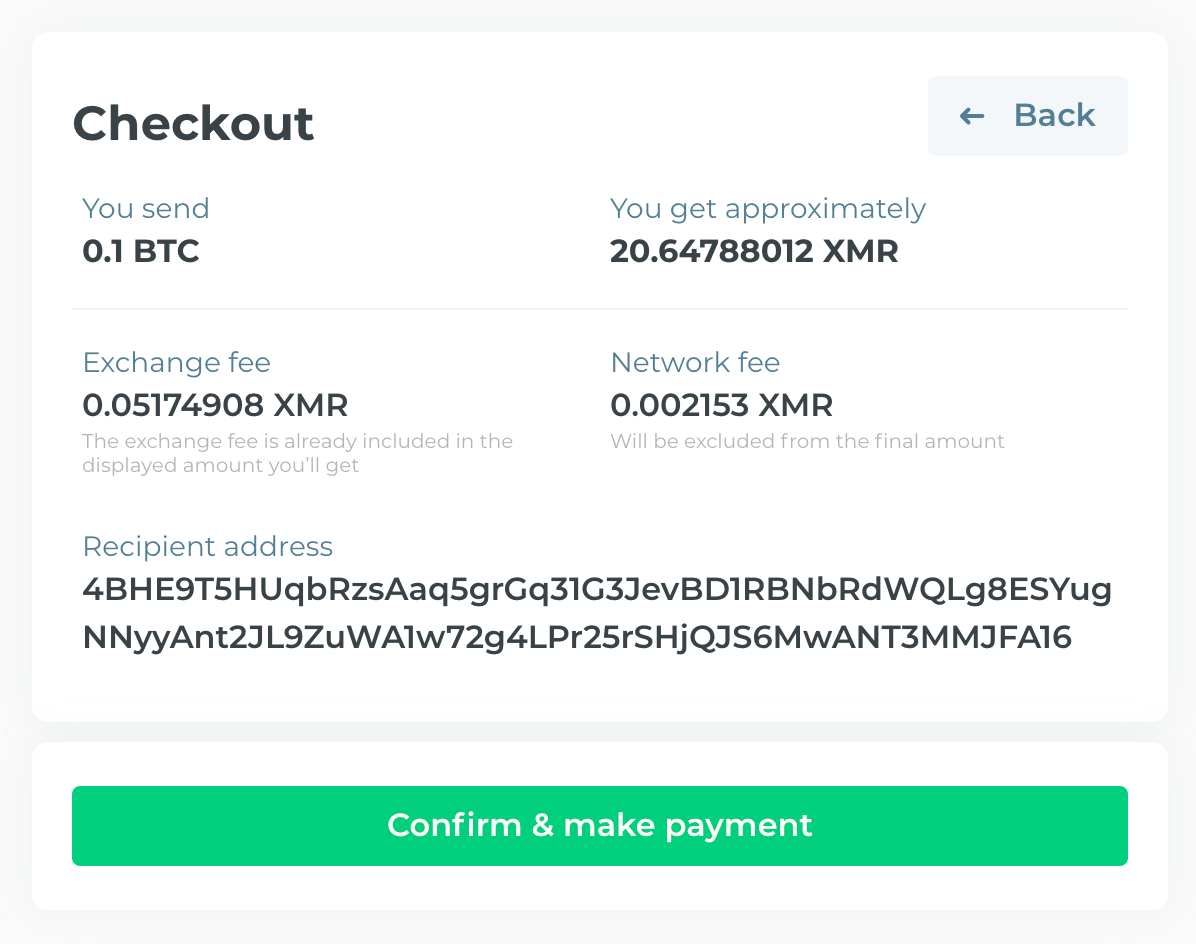1196x944 pixels.
Task: Click the BTC unit of the send amount
Action: click(x=167, y=251)
